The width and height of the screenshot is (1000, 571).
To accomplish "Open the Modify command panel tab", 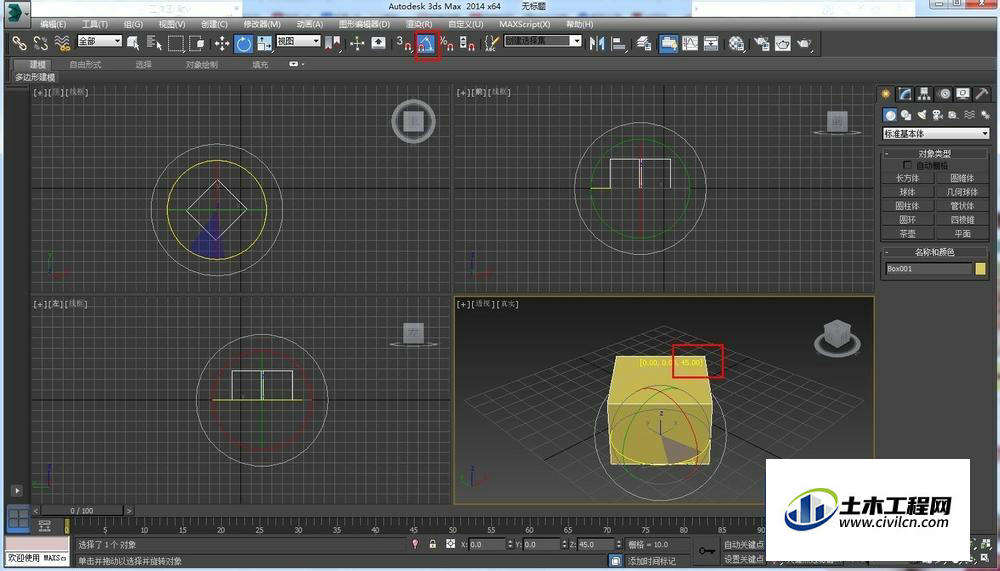I will click(x=905, y=94).
